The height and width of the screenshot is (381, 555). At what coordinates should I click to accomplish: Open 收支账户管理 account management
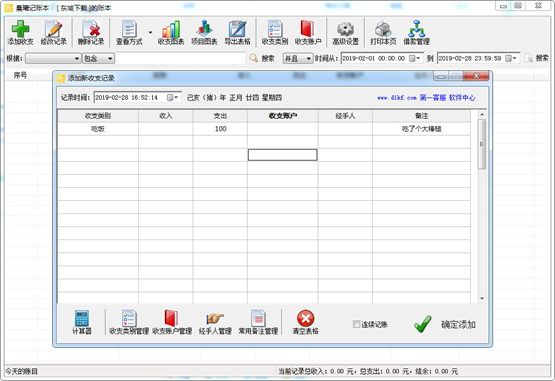pyautogui.click(x=172, y=322)
